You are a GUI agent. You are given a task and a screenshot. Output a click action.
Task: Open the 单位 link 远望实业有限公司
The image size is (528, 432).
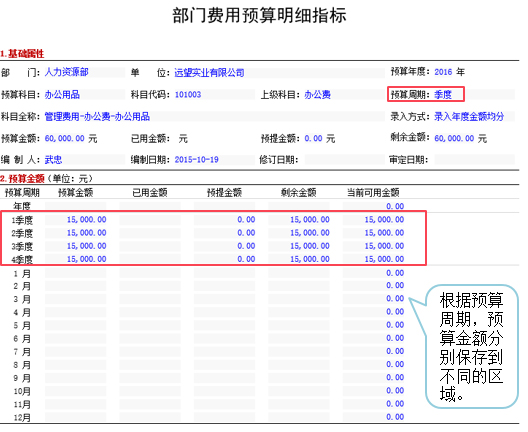click(x=209, y=73)
